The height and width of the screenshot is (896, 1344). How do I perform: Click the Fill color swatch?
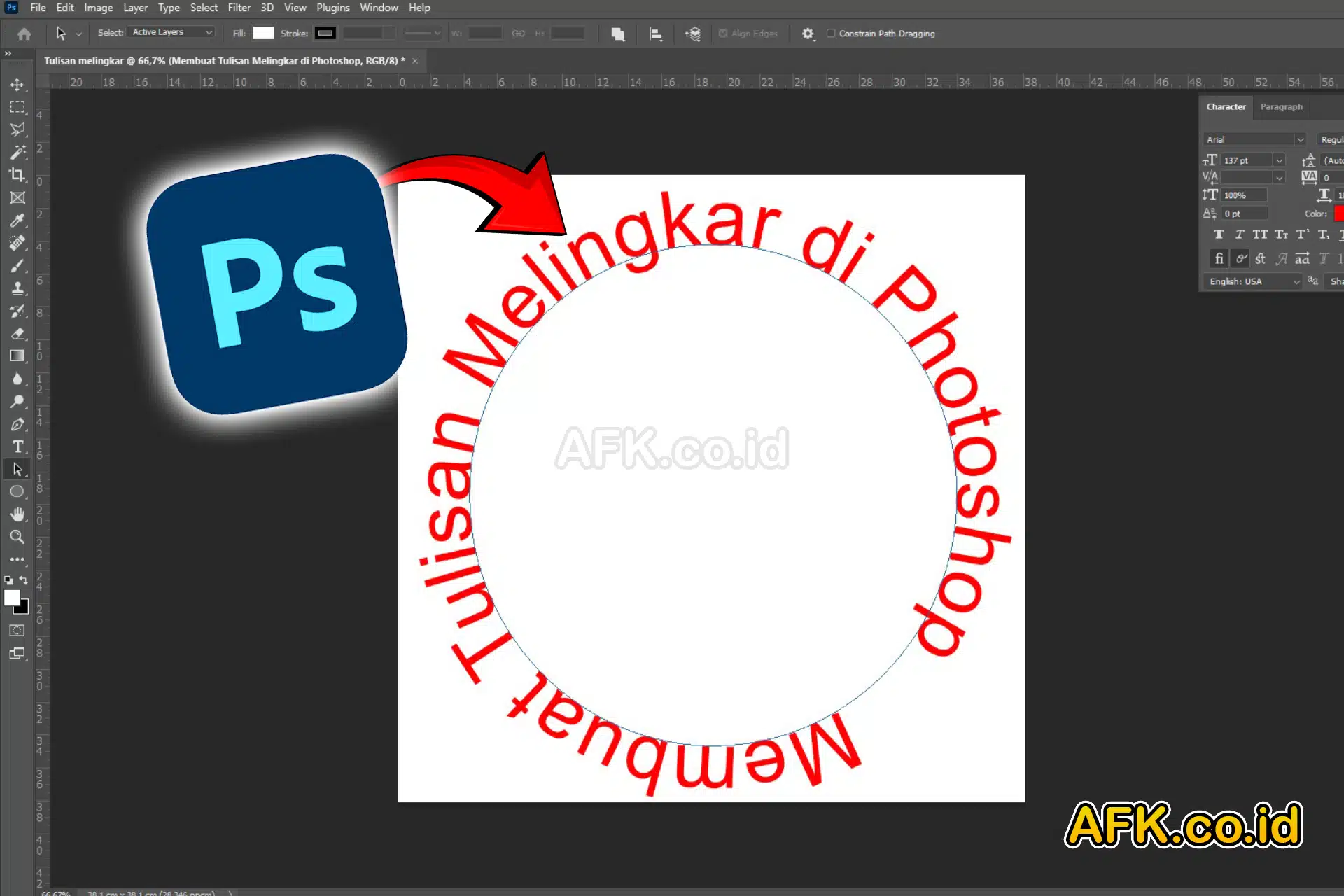click(263, 33)
